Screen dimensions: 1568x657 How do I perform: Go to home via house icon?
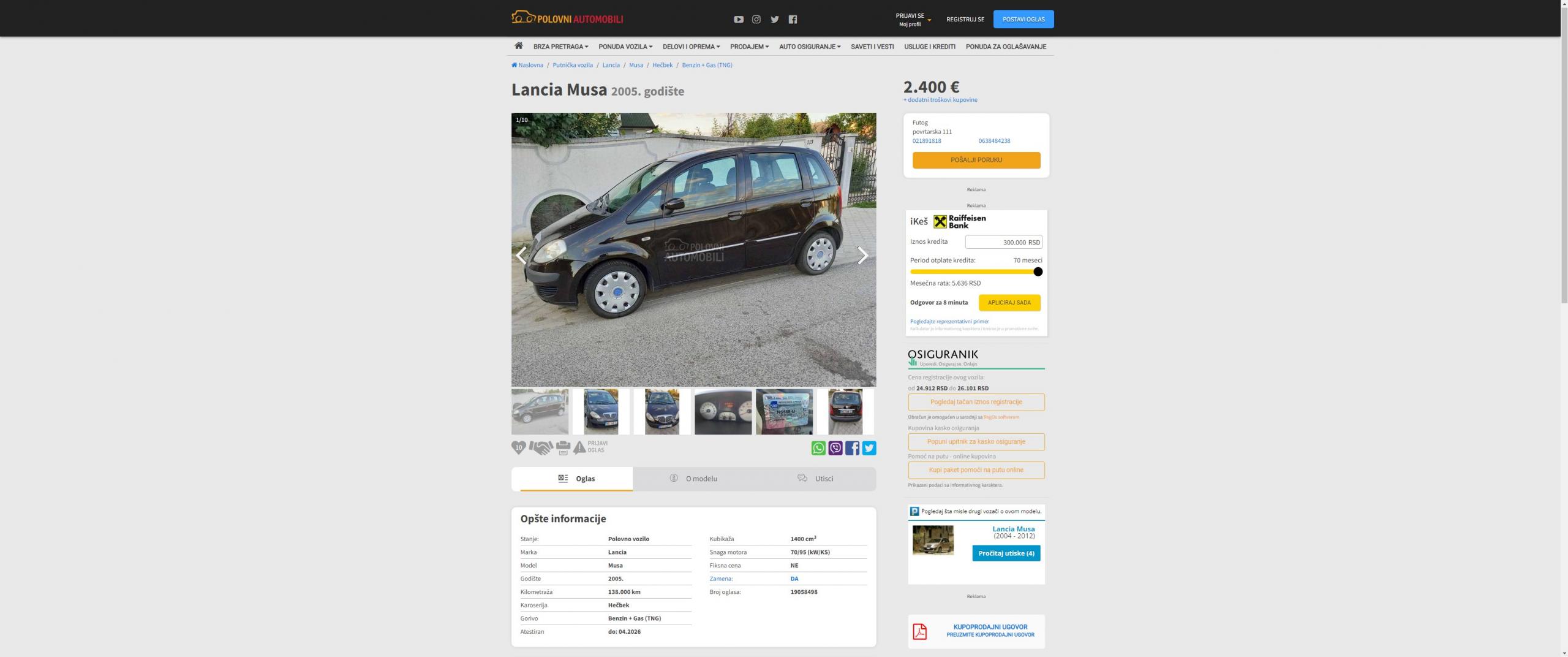[518, 46]
